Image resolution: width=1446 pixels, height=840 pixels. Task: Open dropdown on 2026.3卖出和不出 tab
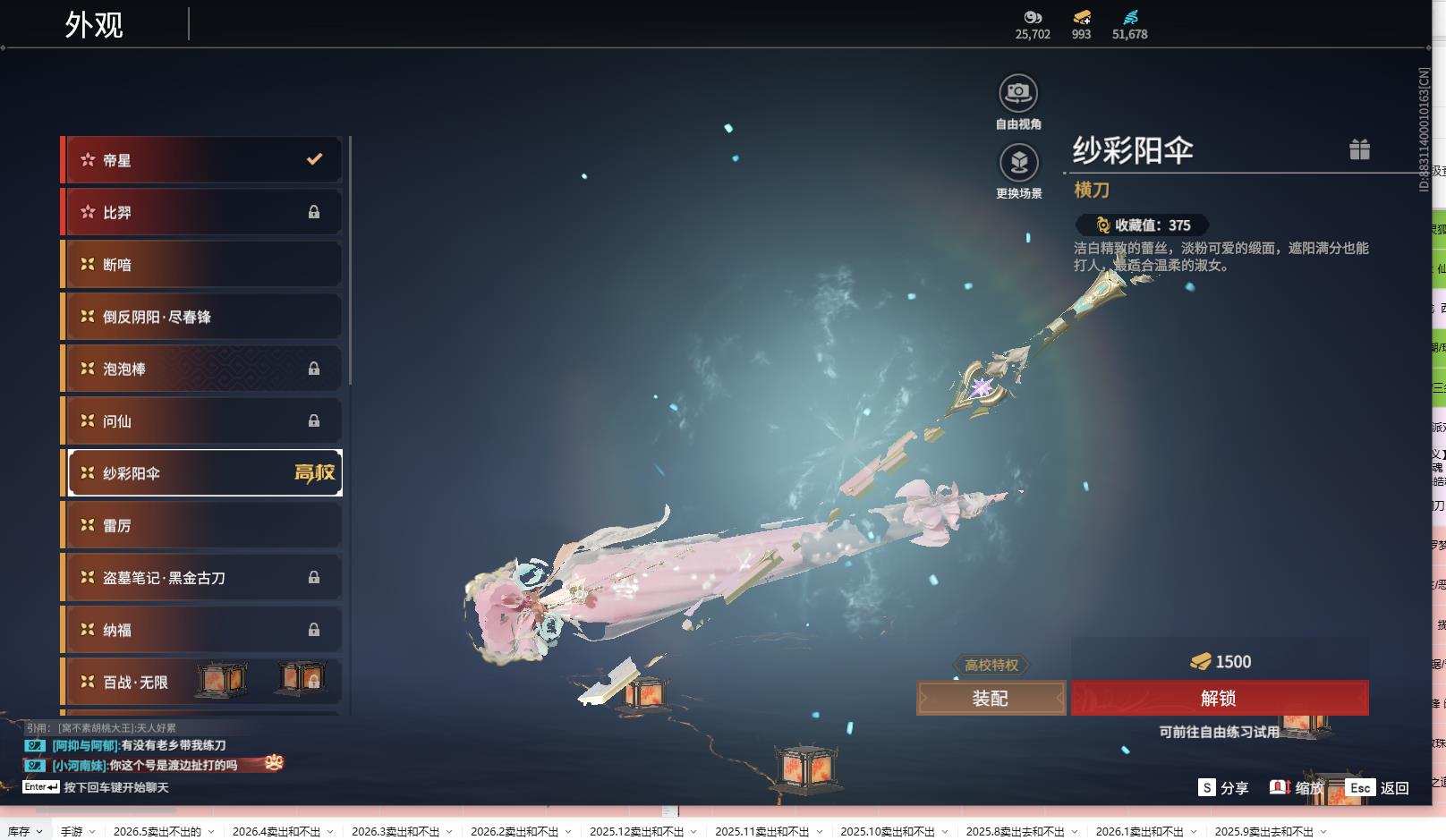(449, 832)
